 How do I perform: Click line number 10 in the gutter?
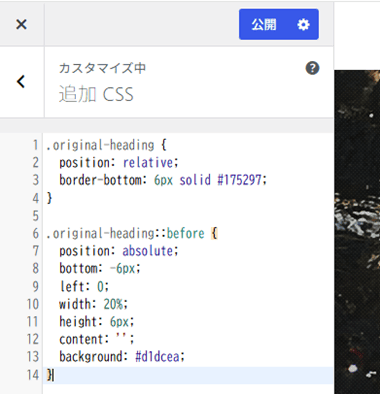point(33,304)
